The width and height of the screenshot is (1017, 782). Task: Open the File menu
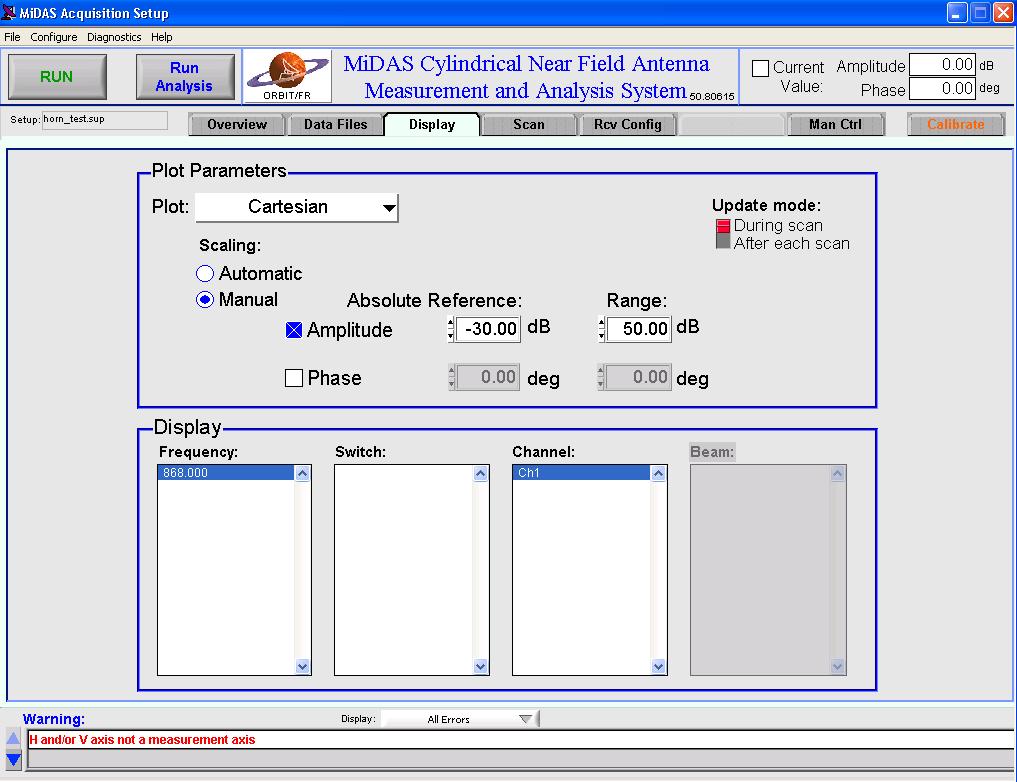(x=12, y=37)
